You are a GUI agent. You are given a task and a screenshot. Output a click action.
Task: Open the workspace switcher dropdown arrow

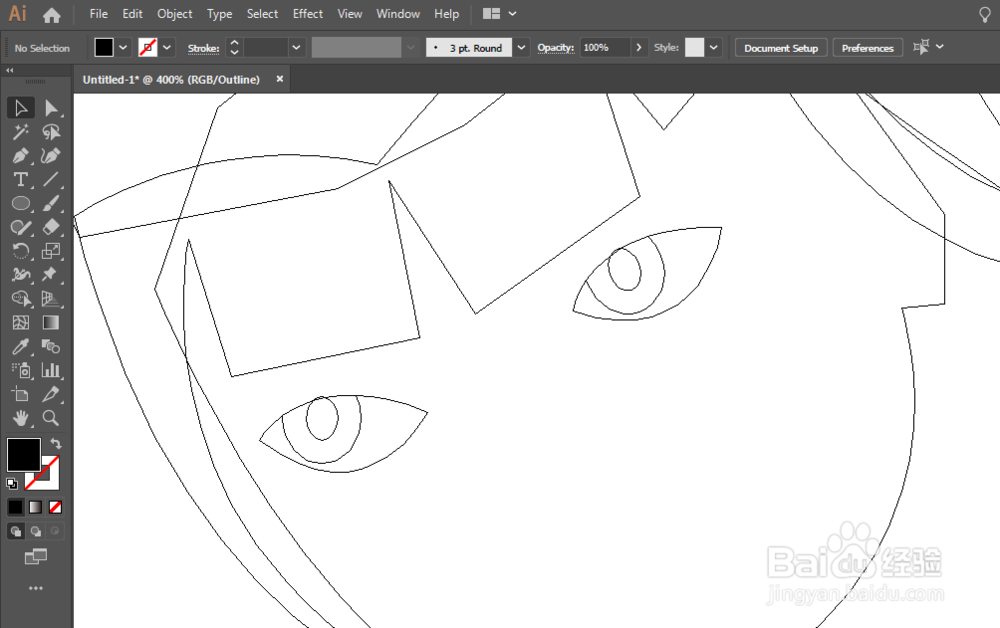pos(512,13)
